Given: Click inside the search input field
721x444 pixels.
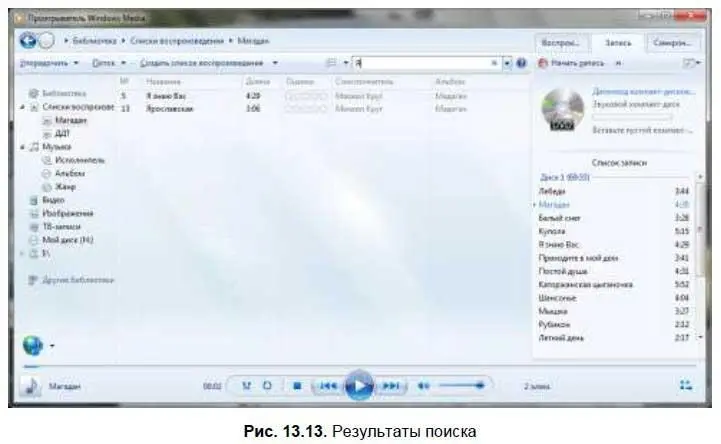Looking at the screenshot, I should click(422, 63).
